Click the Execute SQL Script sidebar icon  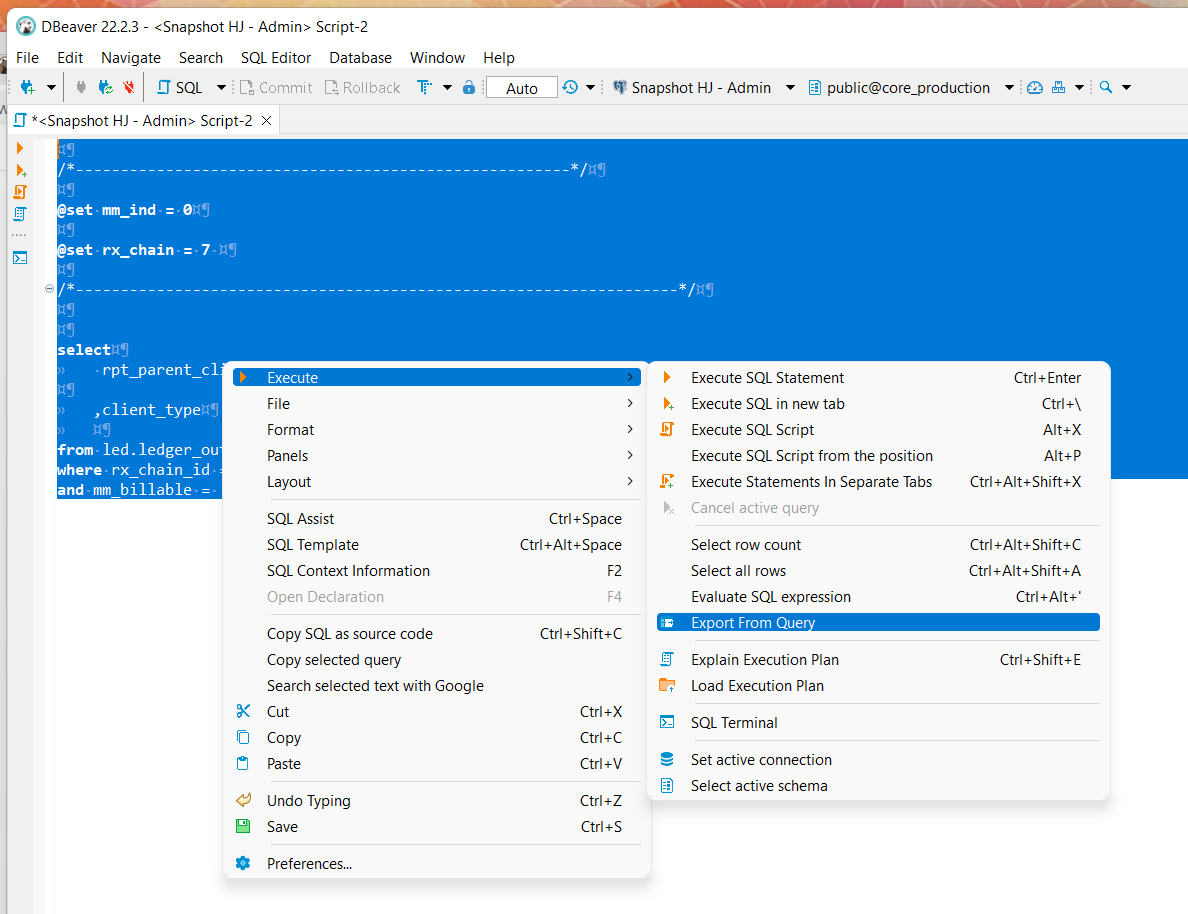pyautogui.click(x=20, y=192)
